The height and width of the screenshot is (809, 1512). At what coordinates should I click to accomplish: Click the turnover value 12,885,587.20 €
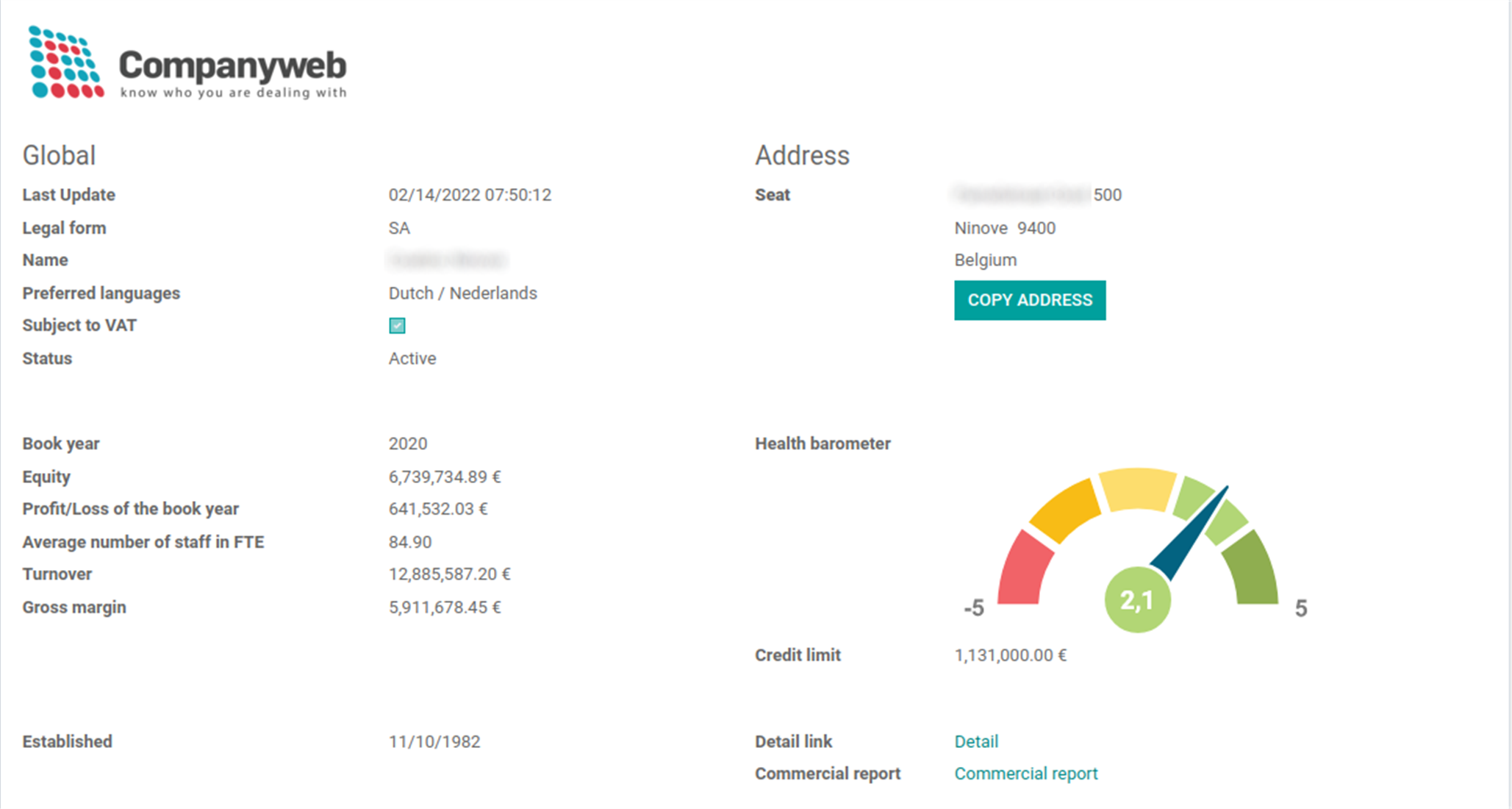449,574
